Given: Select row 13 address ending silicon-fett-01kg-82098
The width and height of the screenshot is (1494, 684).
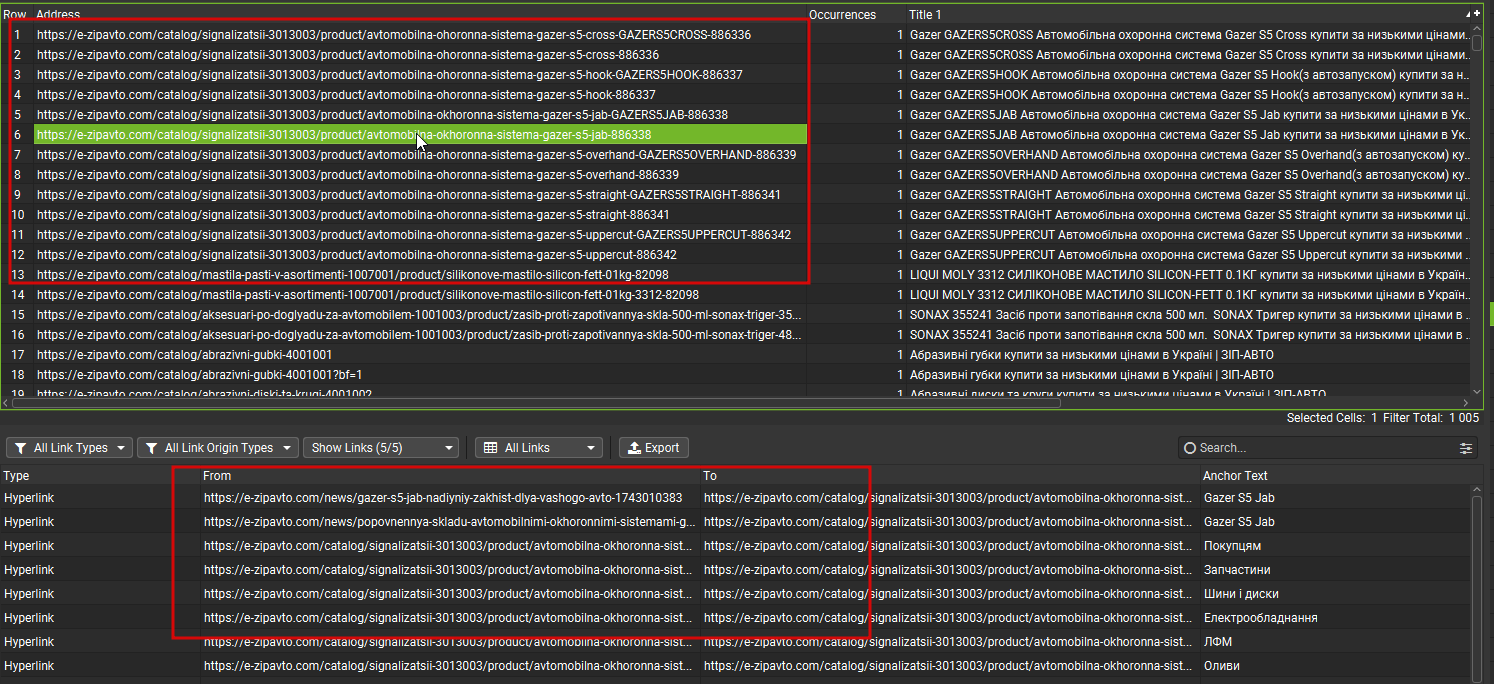Looking at the screenshot, I should (353, 274).
